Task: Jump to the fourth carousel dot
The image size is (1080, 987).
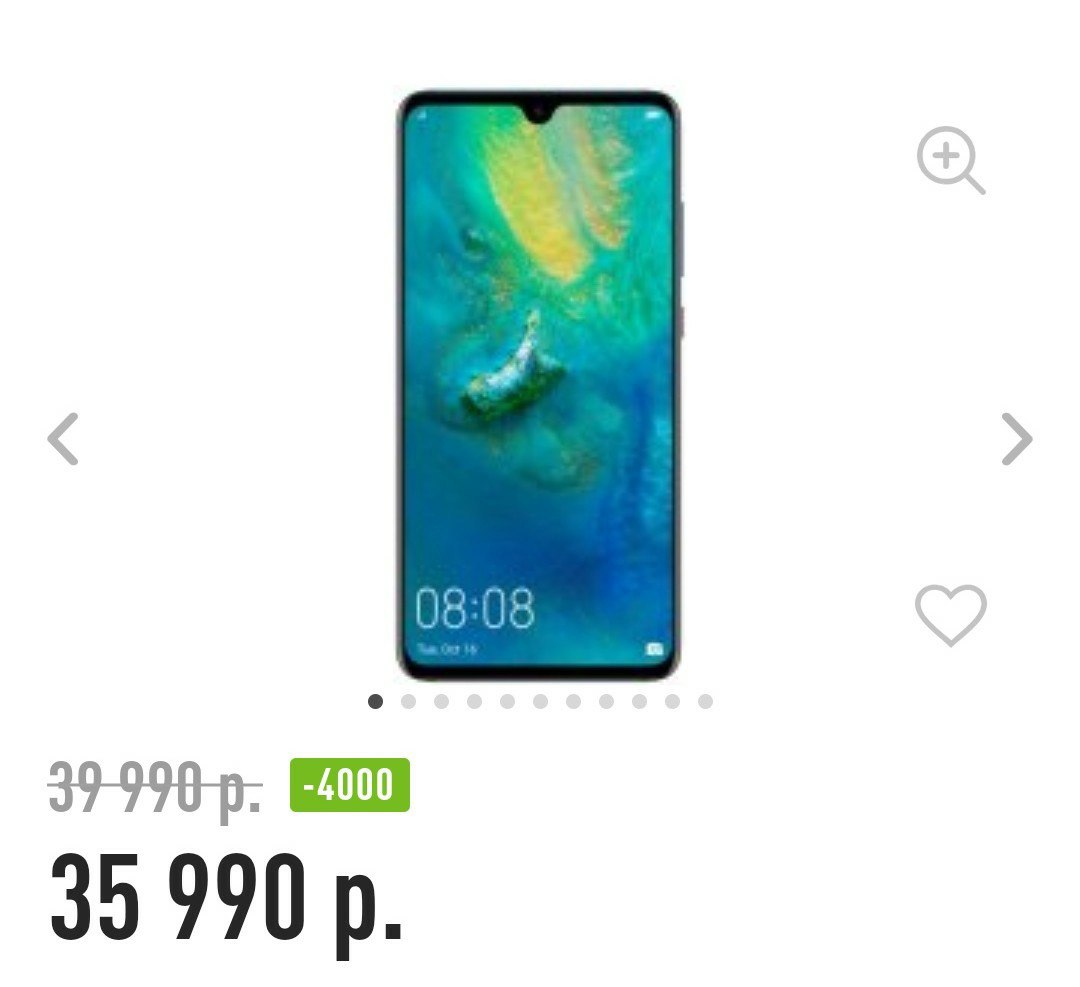Action: pos(475,701)
